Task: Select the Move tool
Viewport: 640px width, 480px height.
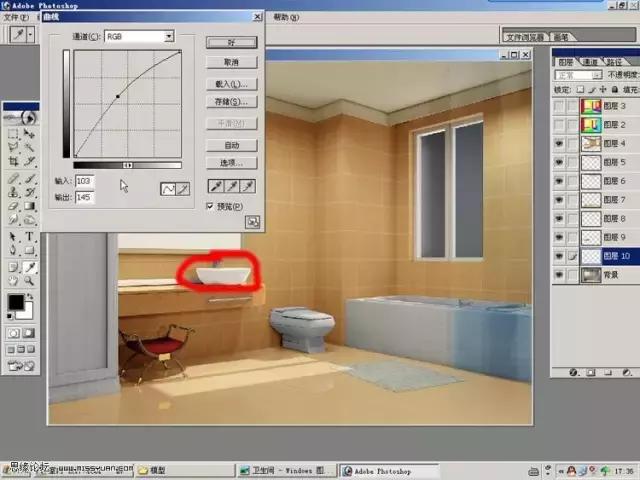Action: pos(29,133)
